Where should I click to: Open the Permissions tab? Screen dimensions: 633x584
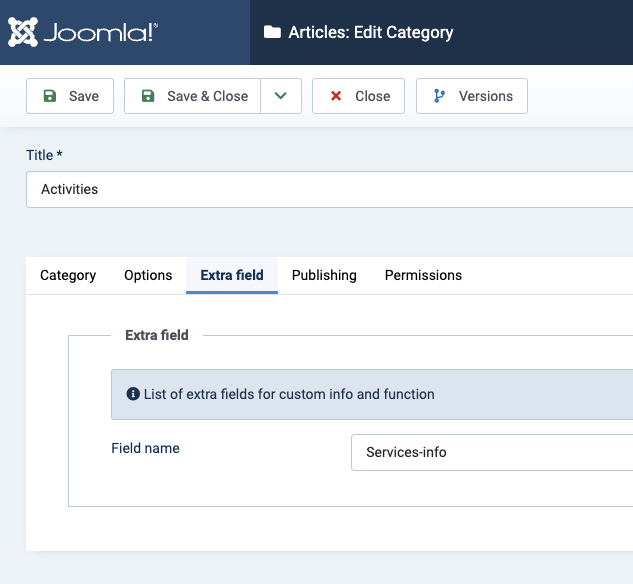(x=423, y=275)
